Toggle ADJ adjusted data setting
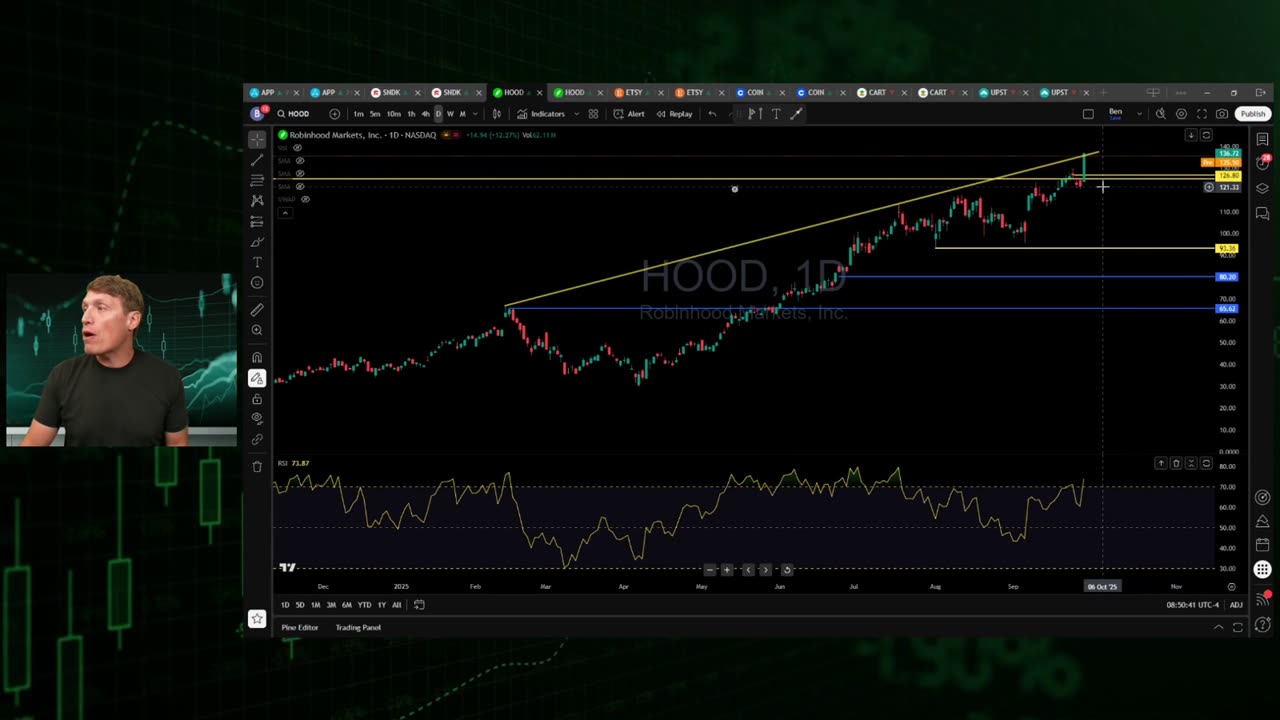This screenshot has width=1280, height=720. tap(1236, 605)
